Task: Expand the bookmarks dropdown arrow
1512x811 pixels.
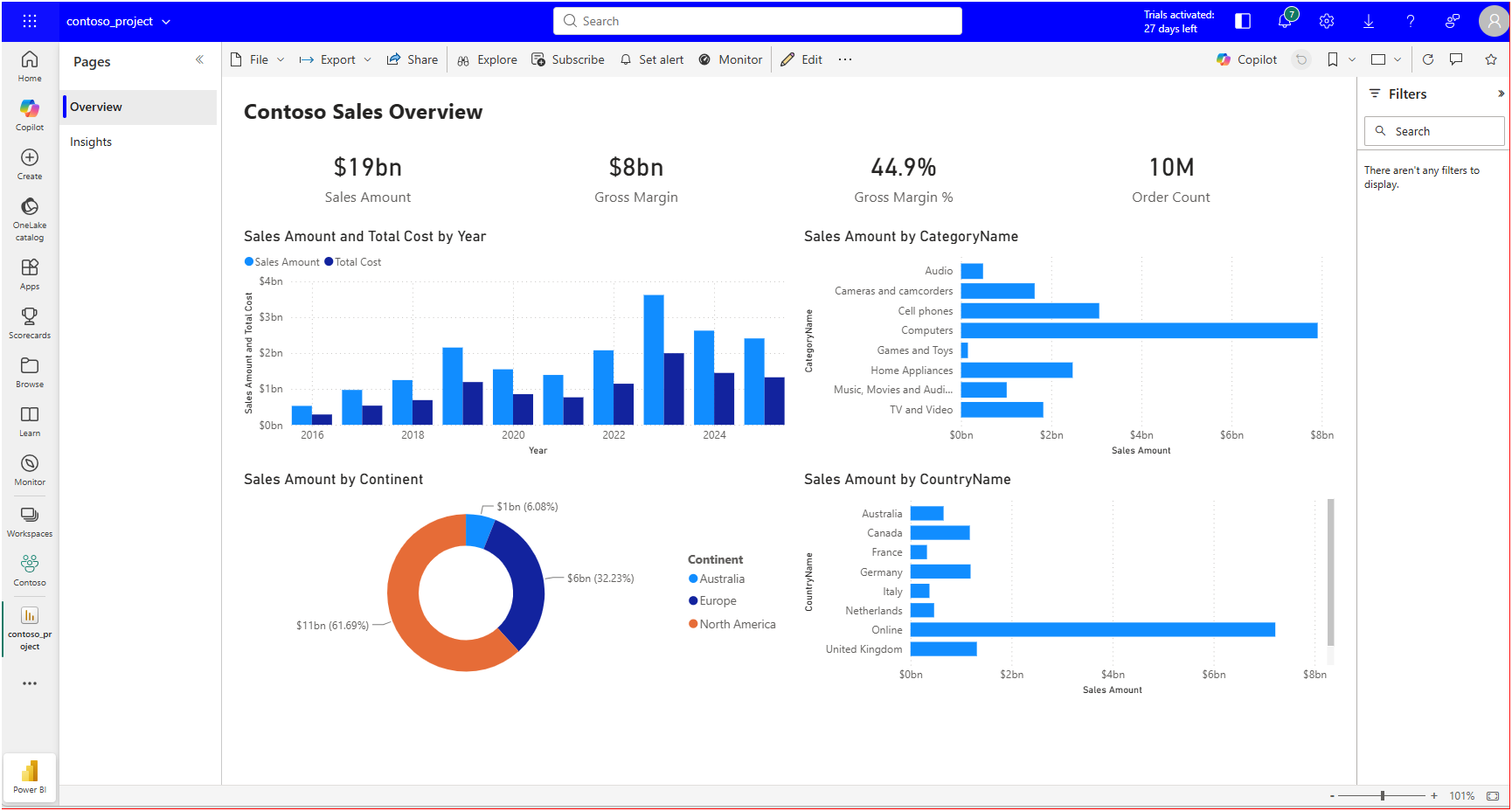Action: 1352,59
